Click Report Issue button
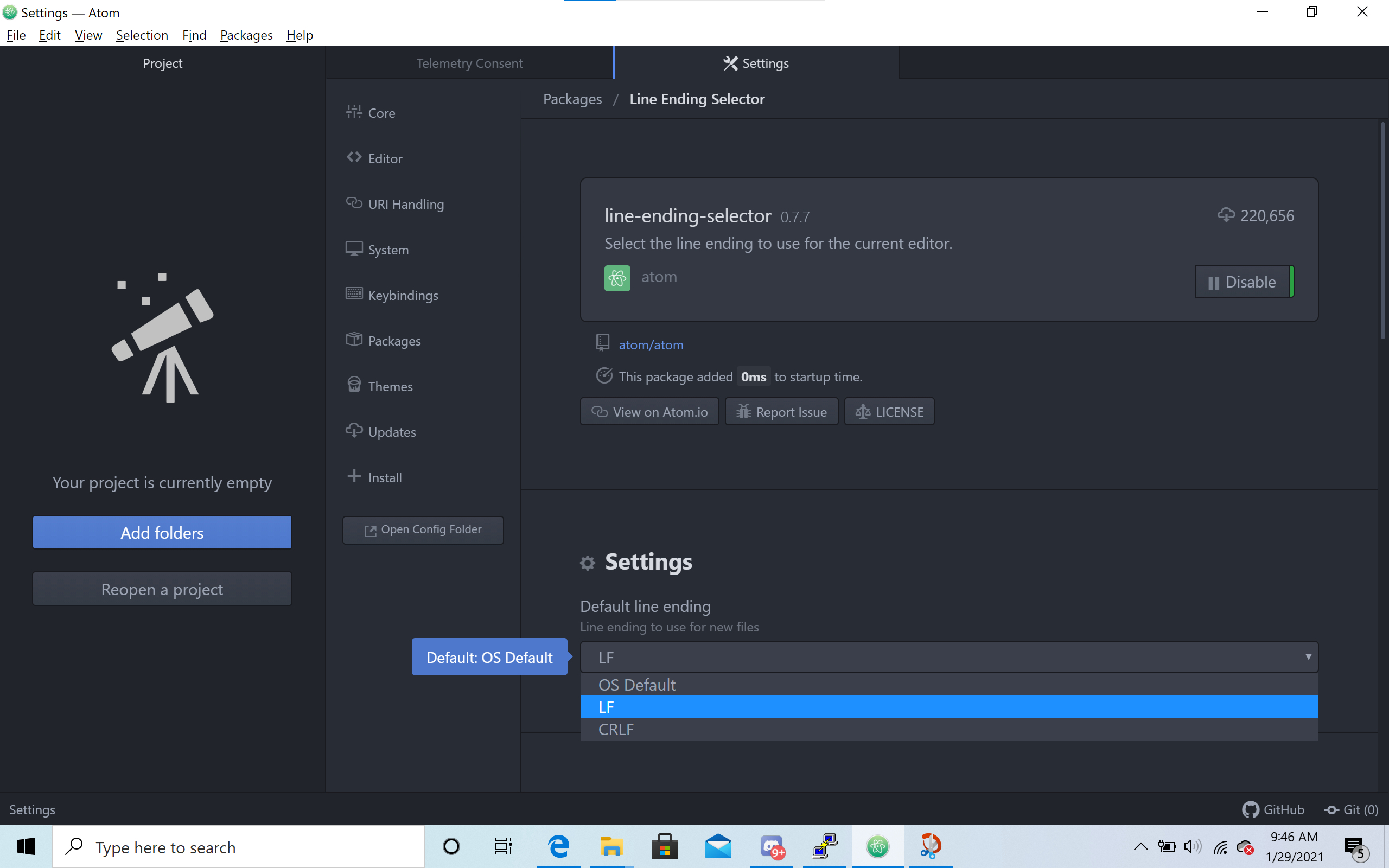 click(x=782, y=412)
